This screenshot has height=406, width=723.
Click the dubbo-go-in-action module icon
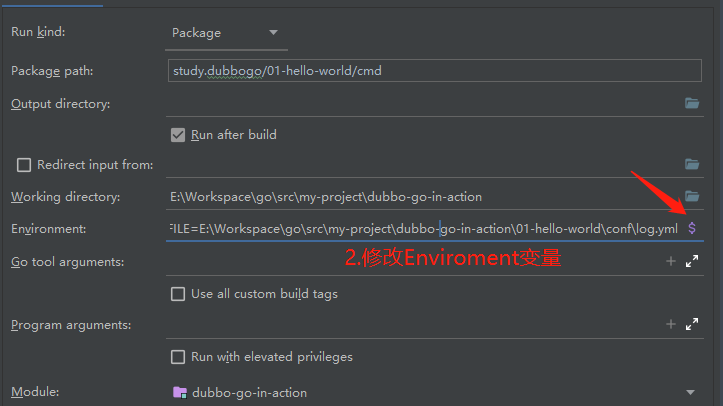pos(179,393)
